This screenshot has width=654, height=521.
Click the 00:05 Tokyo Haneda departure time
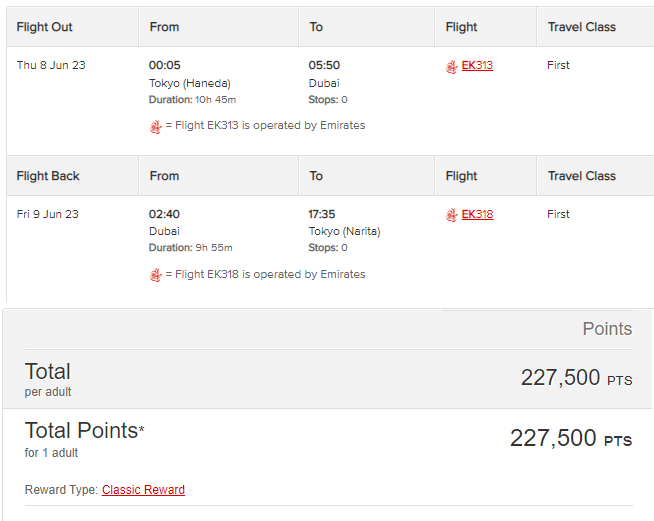click(165, 65)
